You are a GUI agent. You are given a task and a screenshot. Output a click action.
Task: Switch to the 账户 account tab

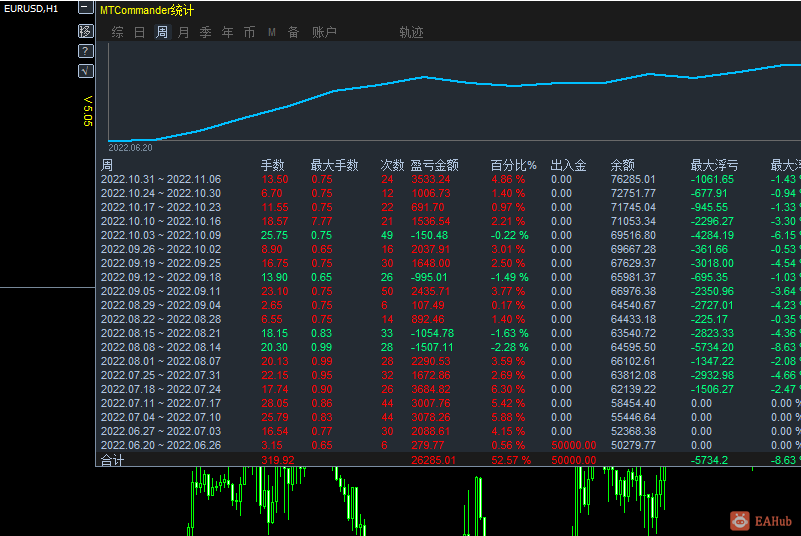tap(324, 33)
